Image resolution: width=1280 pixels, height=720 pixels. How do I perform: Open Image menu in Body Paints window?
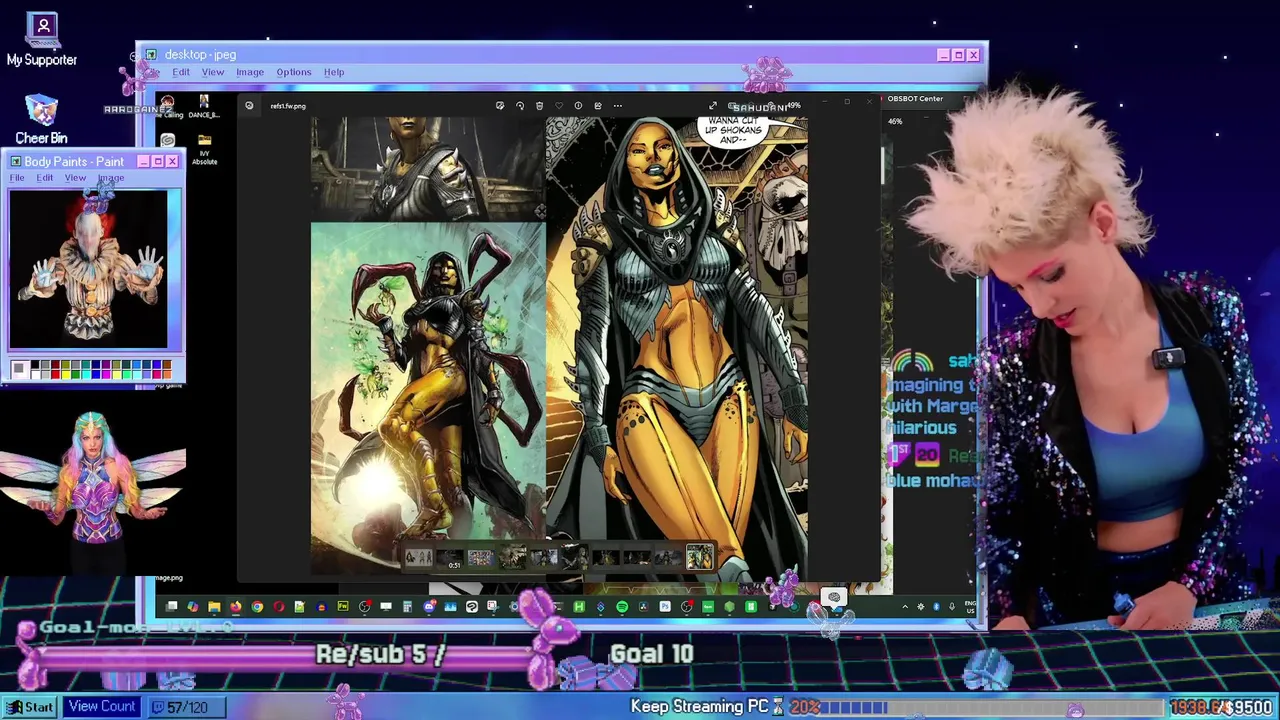click(x=111, y=178)
